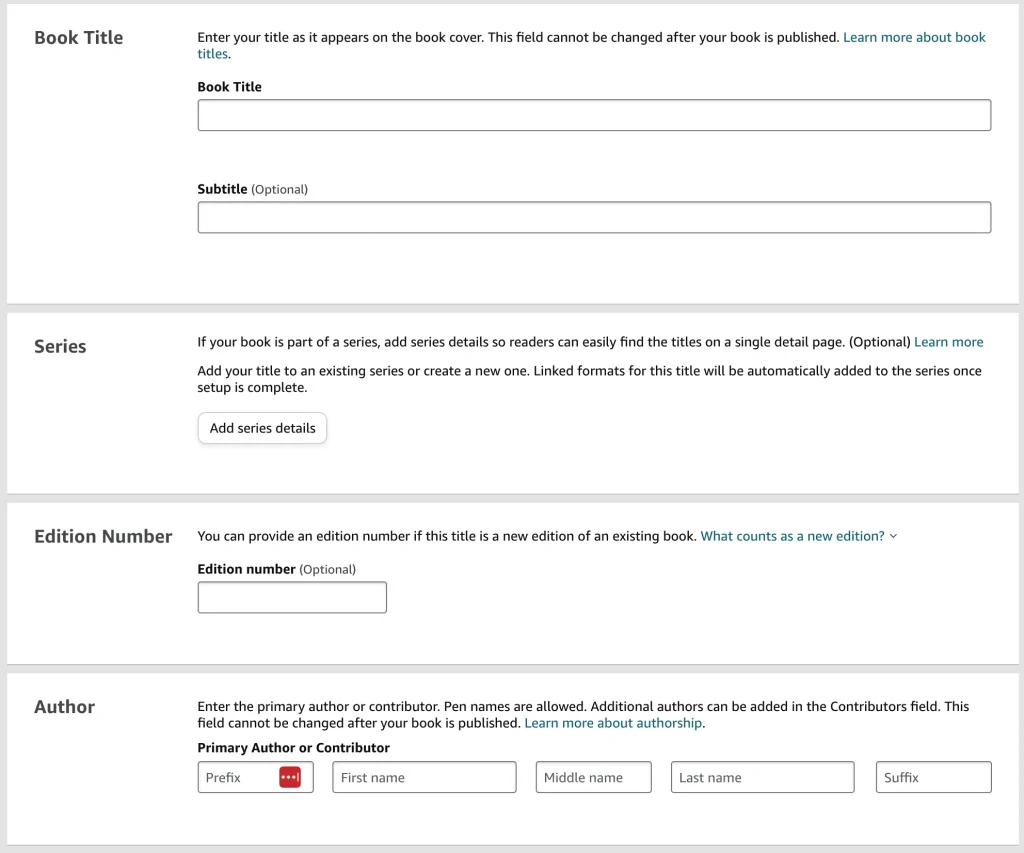
Task: Select the 'Book Title' section heading
Action: [x=78, y=38]
